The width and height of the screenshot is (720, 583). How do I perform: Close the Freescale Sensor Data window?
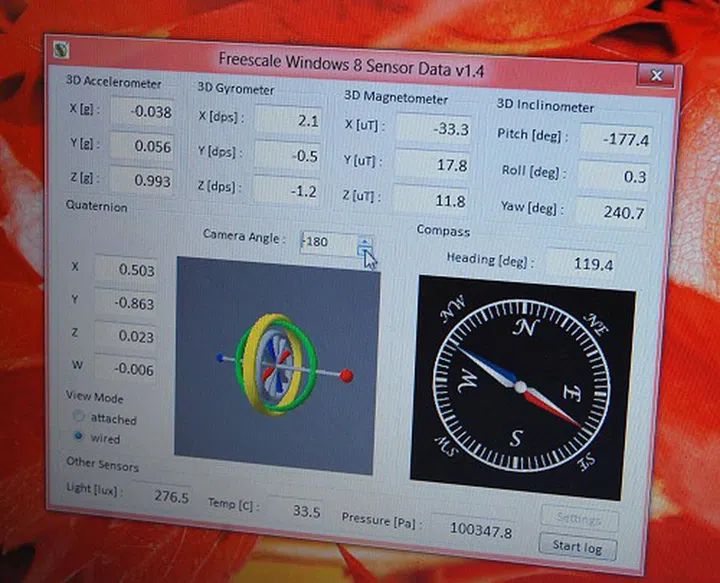[x=656, y=76]
